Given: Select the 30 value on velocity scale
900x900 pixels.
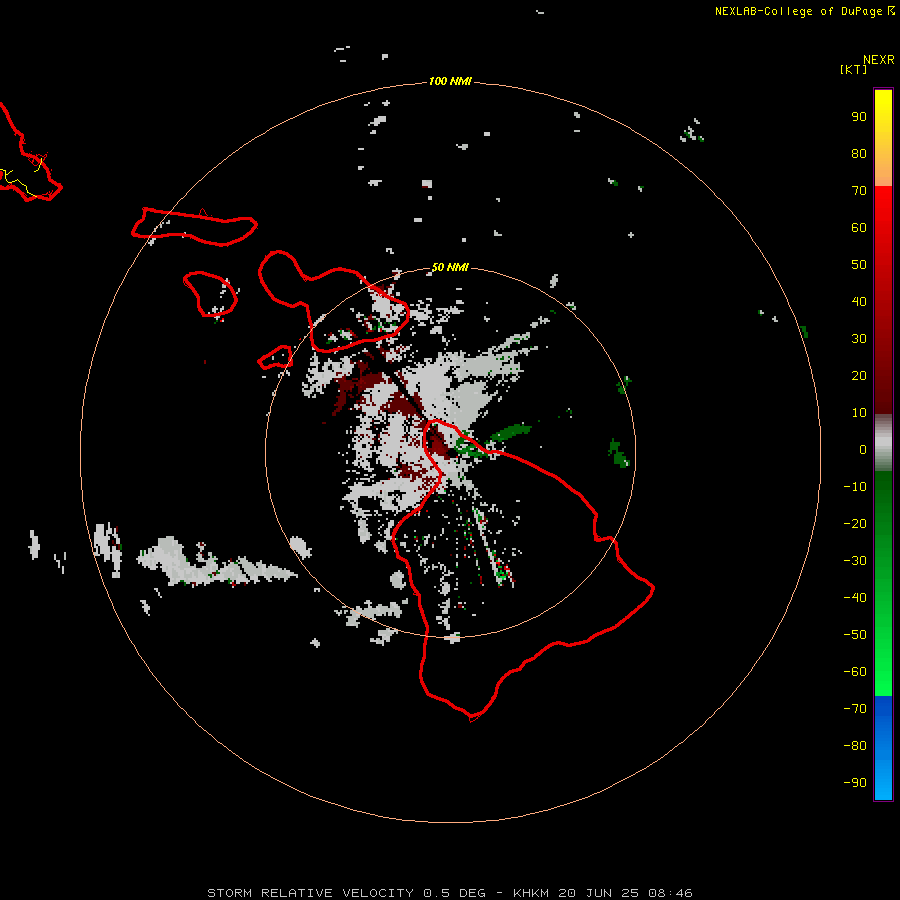Looking at the screenshot, I should coord(859,339).
